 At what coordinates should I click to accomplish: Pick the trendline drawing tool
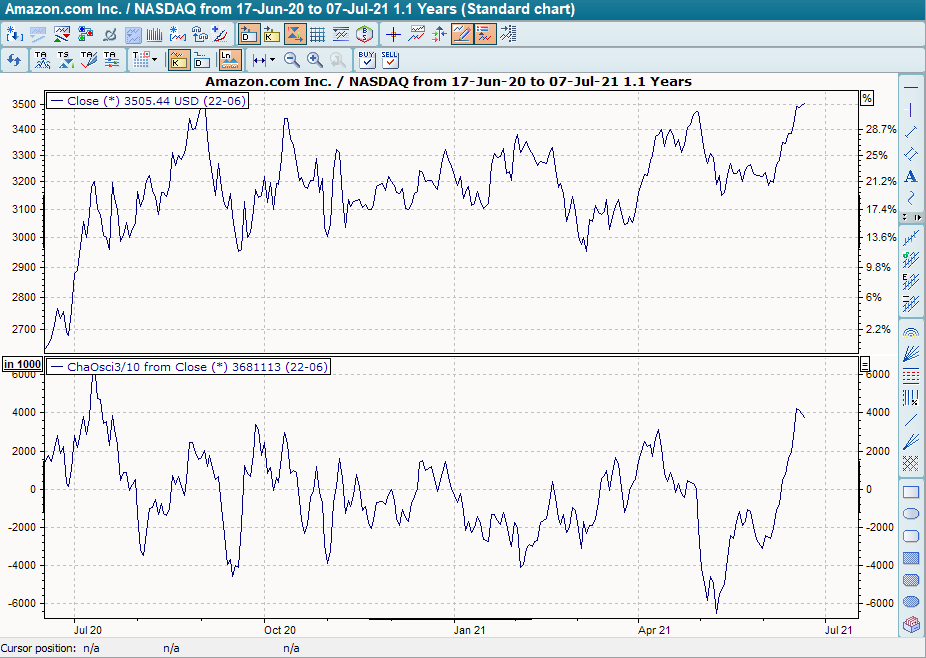911,132
